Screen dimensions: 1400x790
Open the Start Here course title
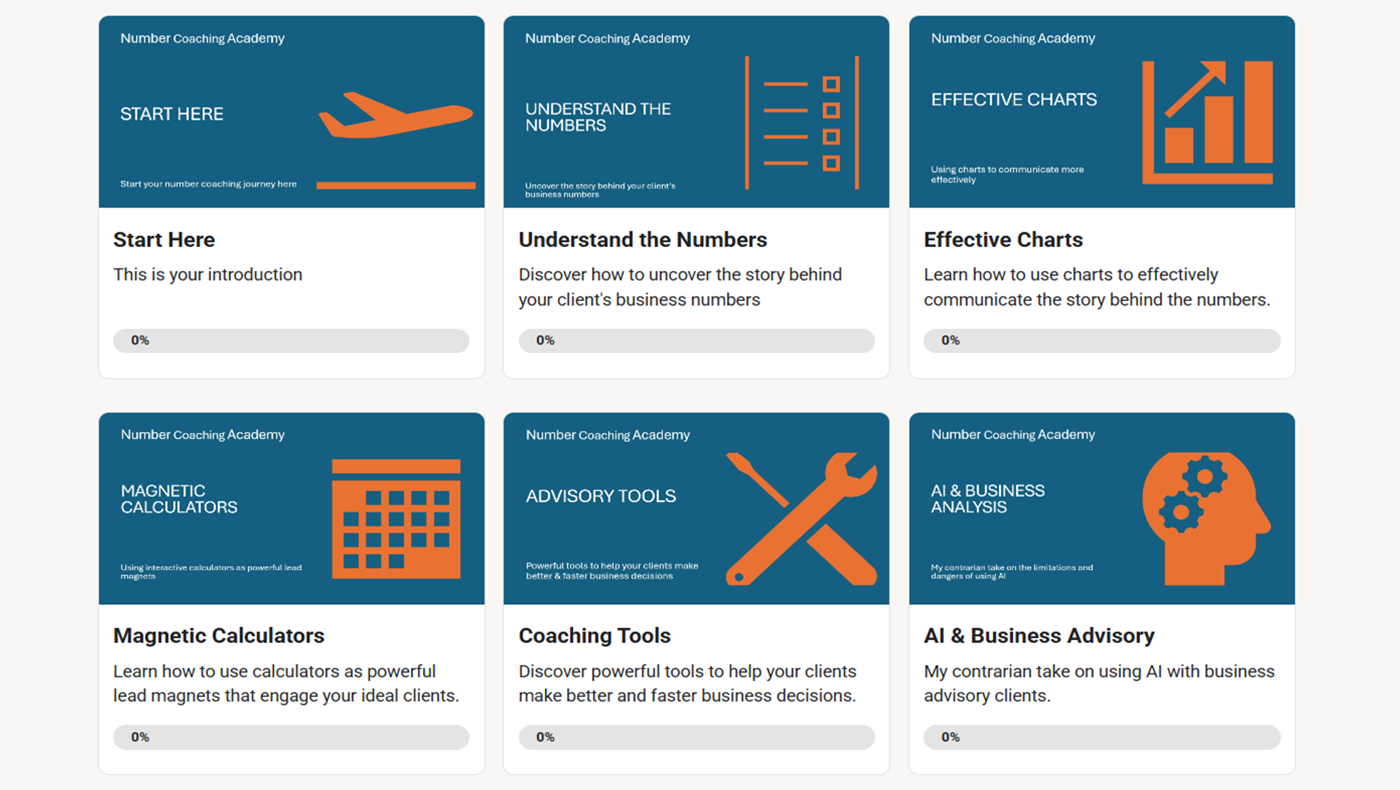click(164, 240)
